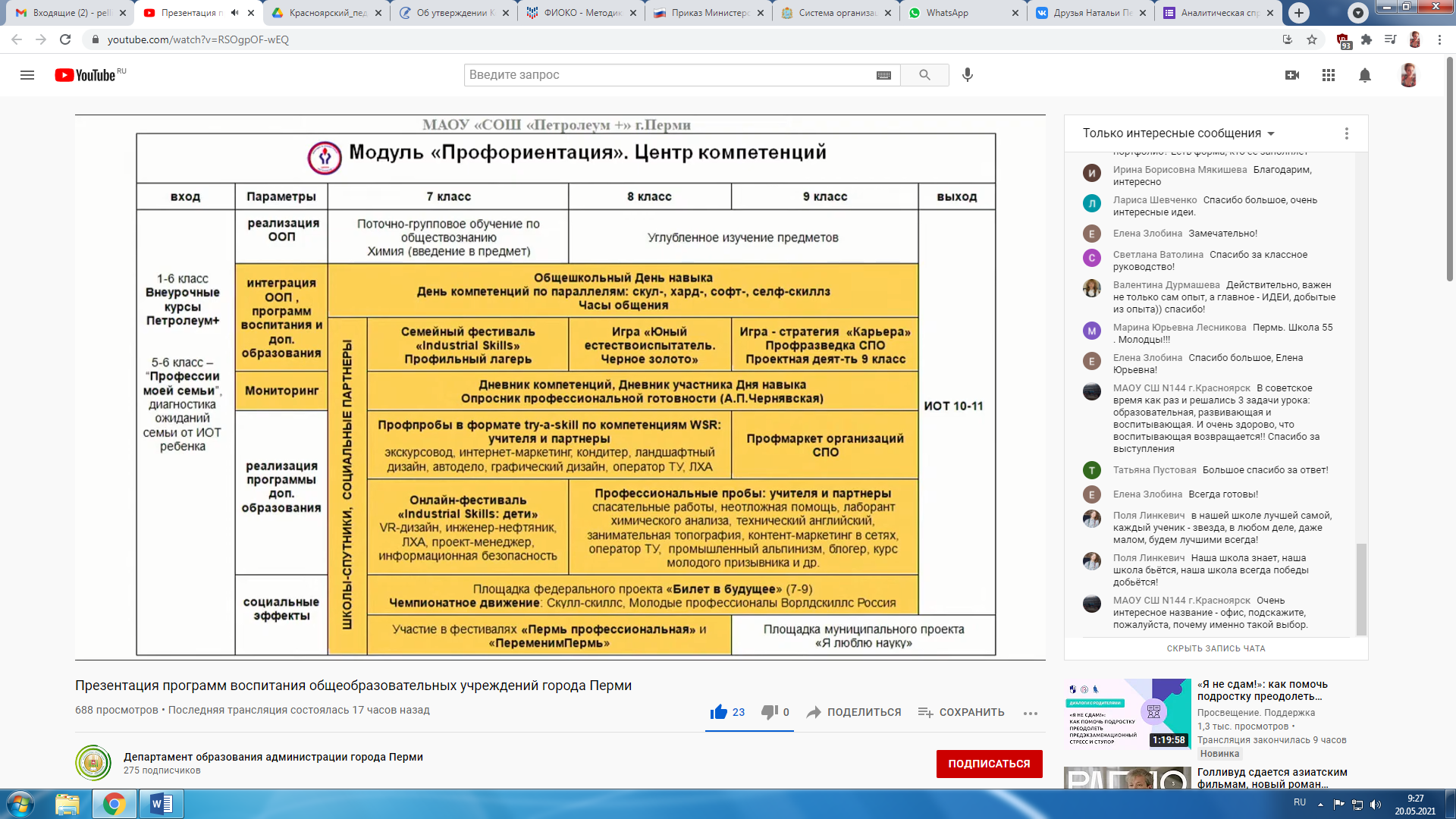1456x819 pixels.
Task: Open the YouTube apps grid icon
Action: click(1329, 75)
